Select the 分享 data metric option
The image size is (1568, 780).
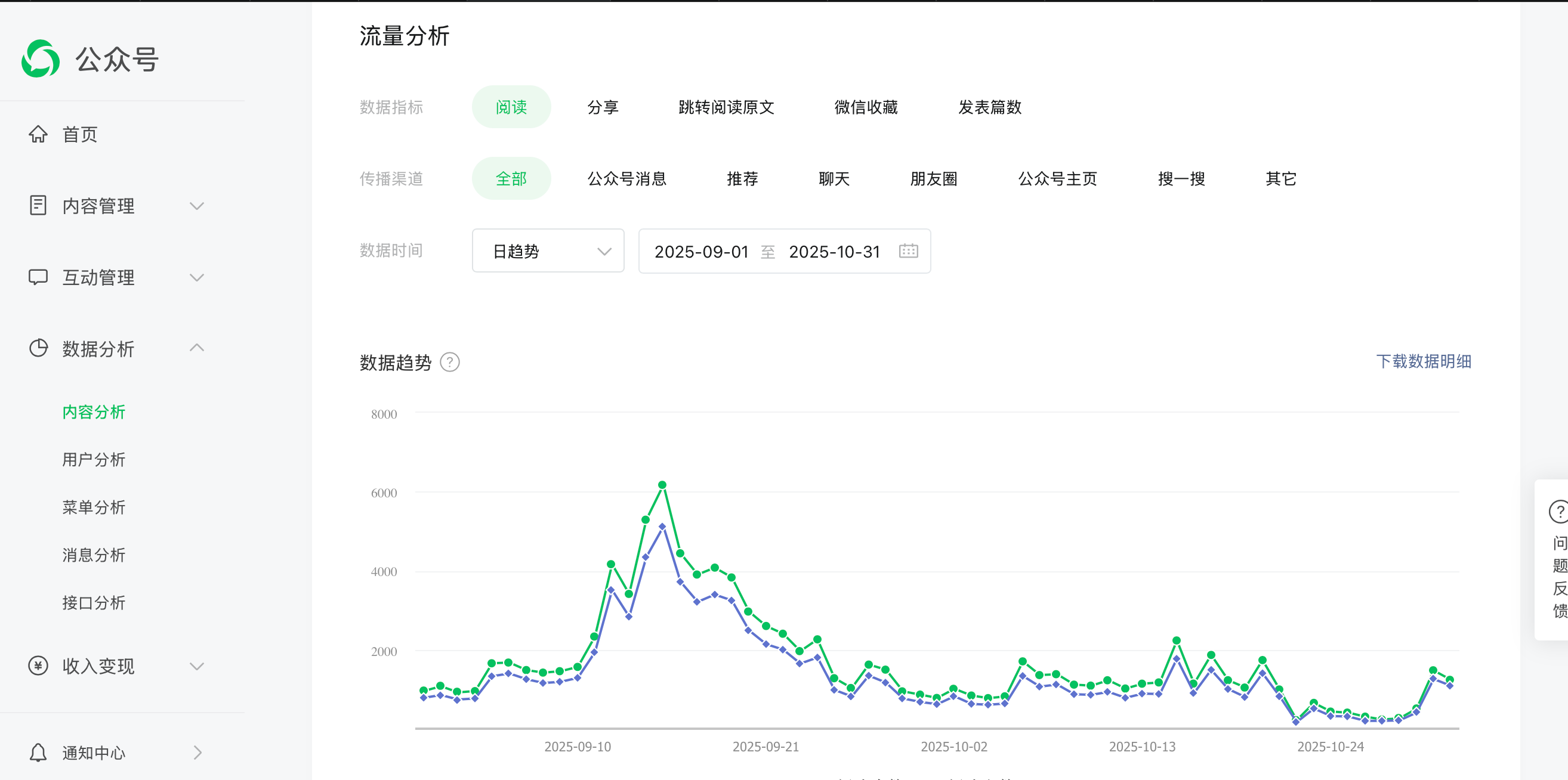click(x=603, y=107)
